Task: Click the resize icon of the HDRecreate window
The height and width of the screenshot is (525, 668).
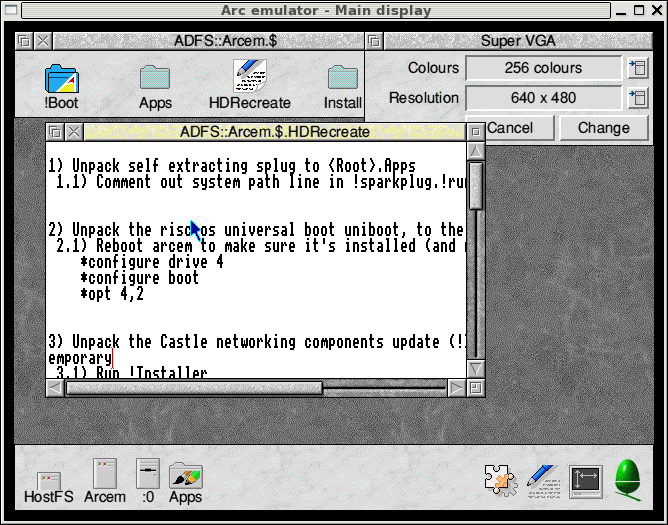Action: tap(476, 388)
